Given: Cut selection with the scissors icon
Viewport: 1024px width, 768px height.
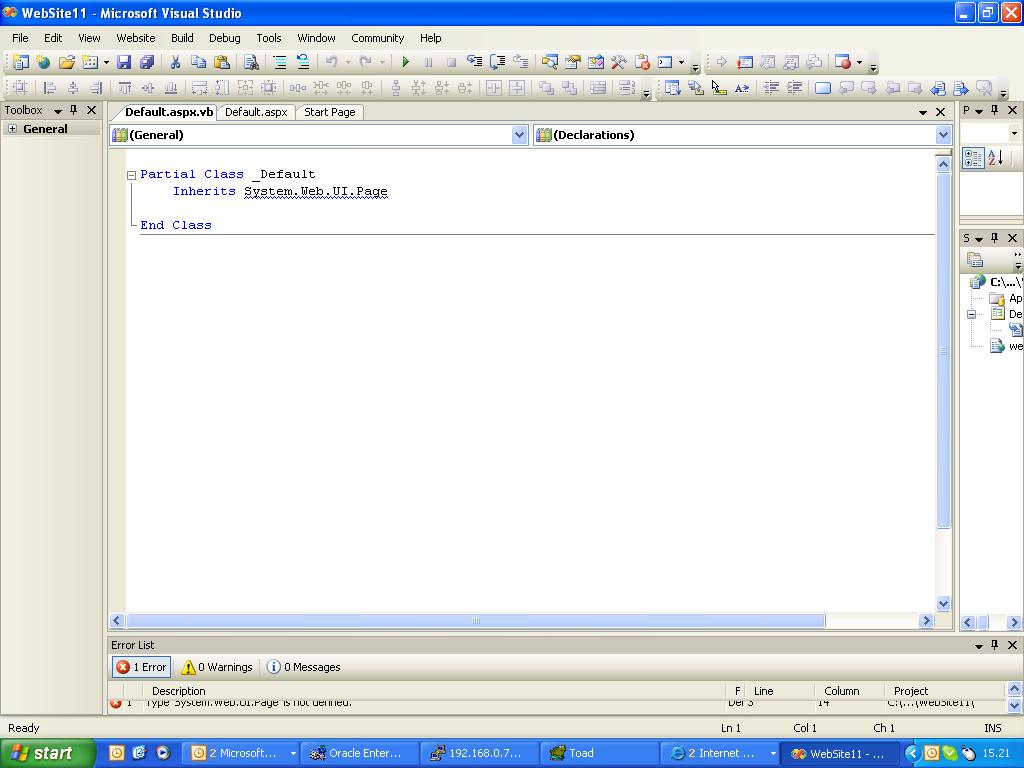Looking at the screenshot, I should point(175,62).
